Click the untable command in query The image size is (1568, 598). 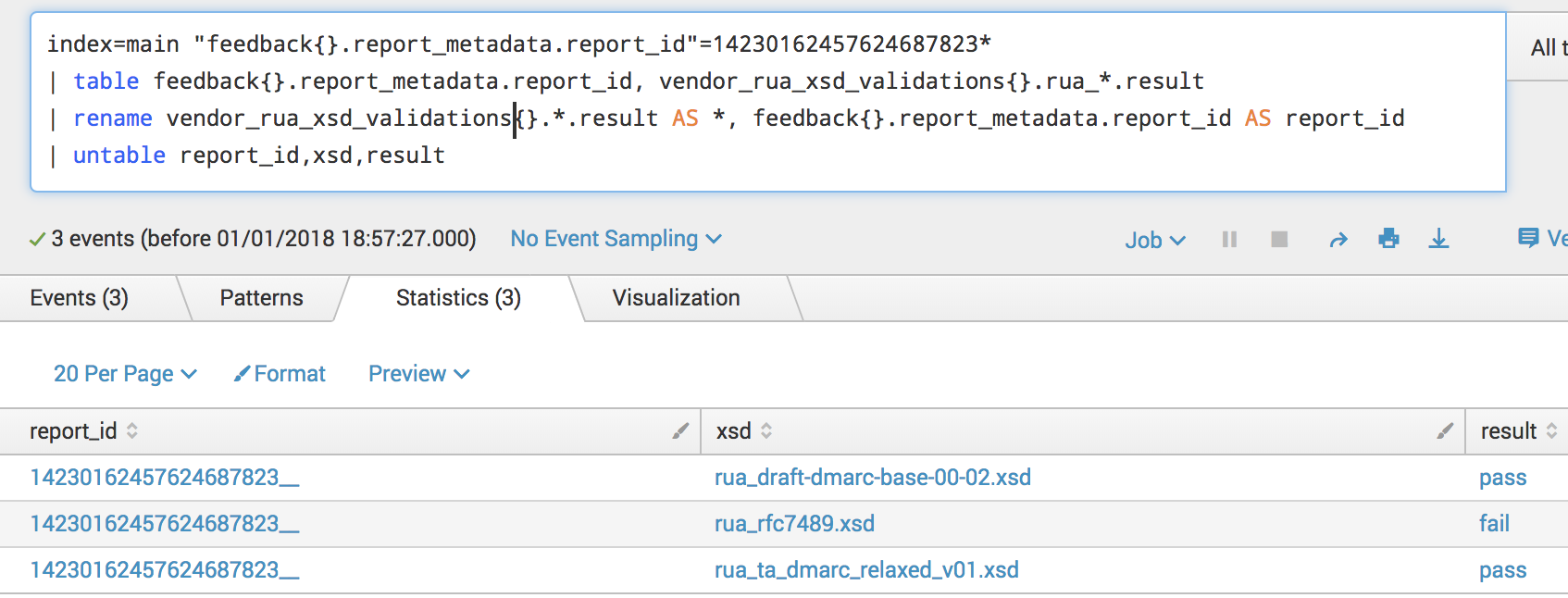click(119, 156)
